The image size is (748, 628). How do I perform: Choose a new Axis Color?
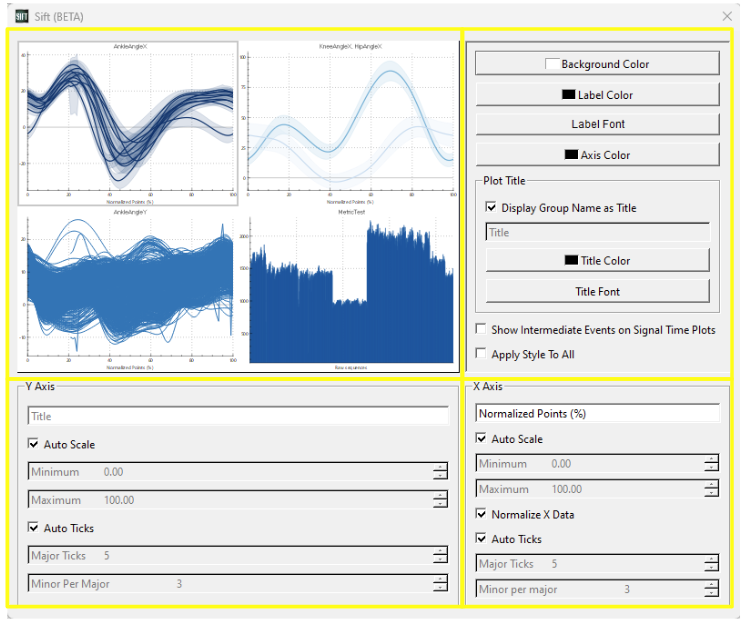[597, 155]
